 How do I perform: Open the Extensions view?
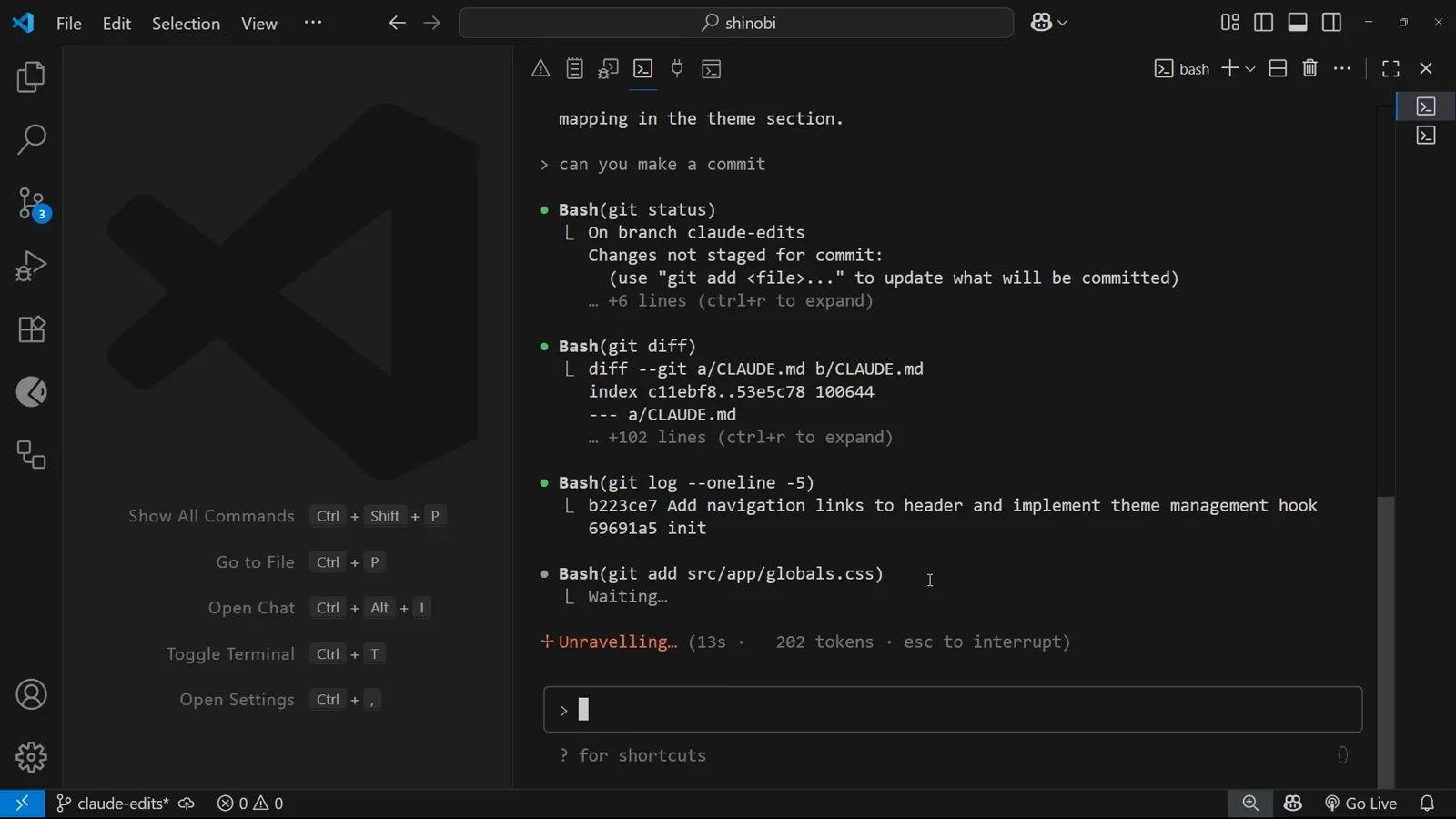[x=31, y=329]
